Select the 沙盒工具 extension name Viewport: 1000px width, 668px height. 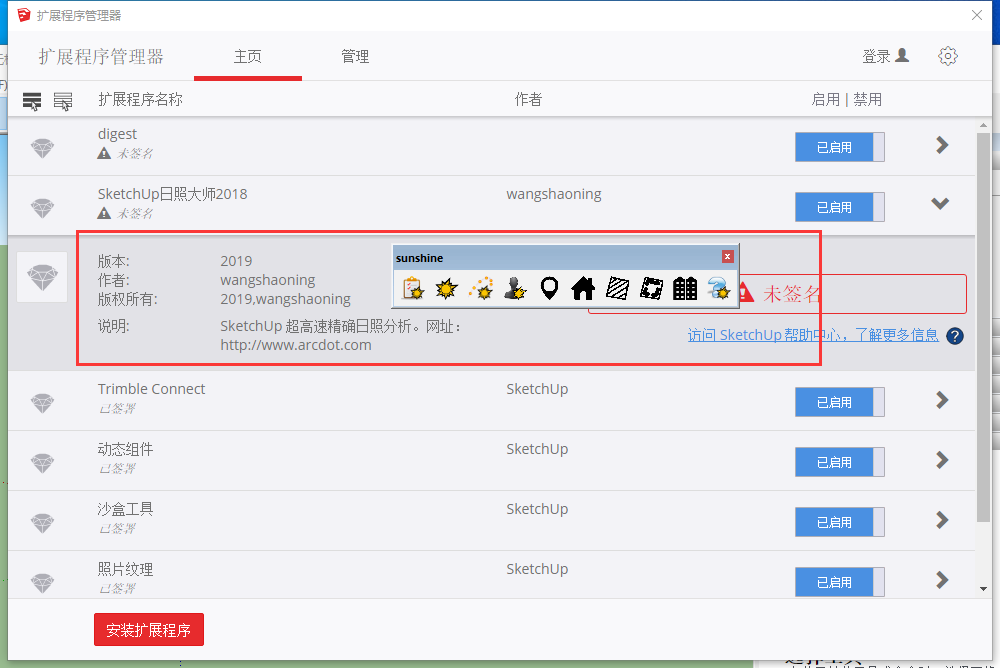tap(125, 509)
